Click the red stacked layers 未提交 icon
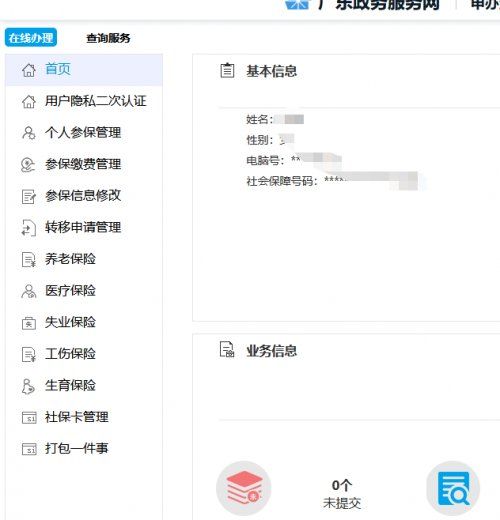The image size is (500, 520). pos(244,488)
